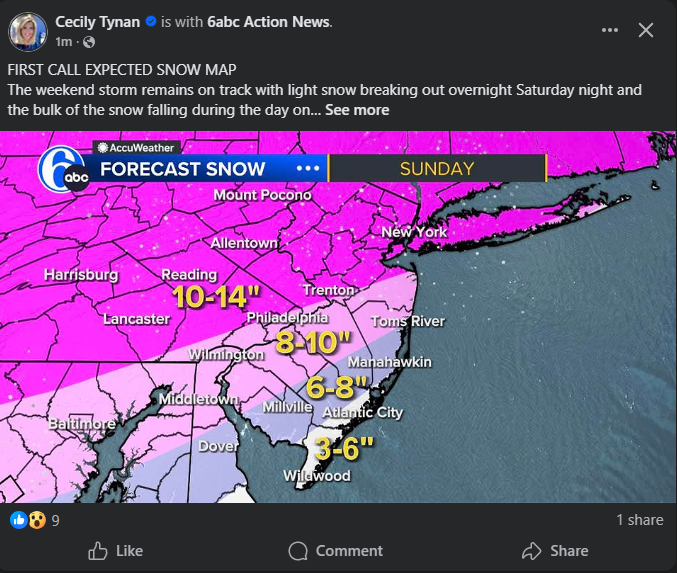Click the Share button

[x=555, y=551]
